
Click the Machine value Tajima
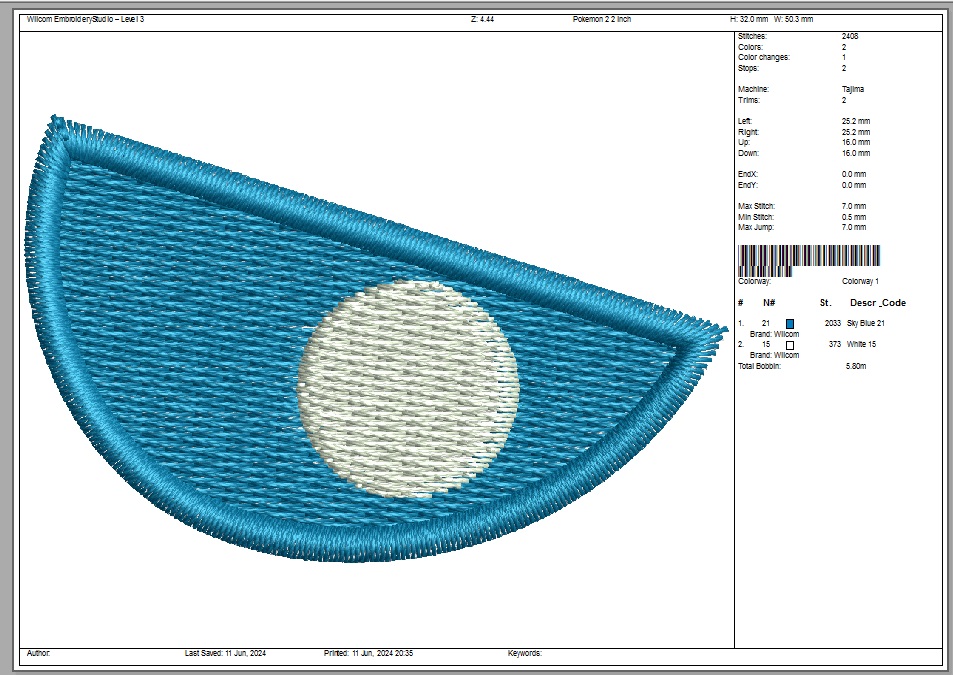(853, 89)
